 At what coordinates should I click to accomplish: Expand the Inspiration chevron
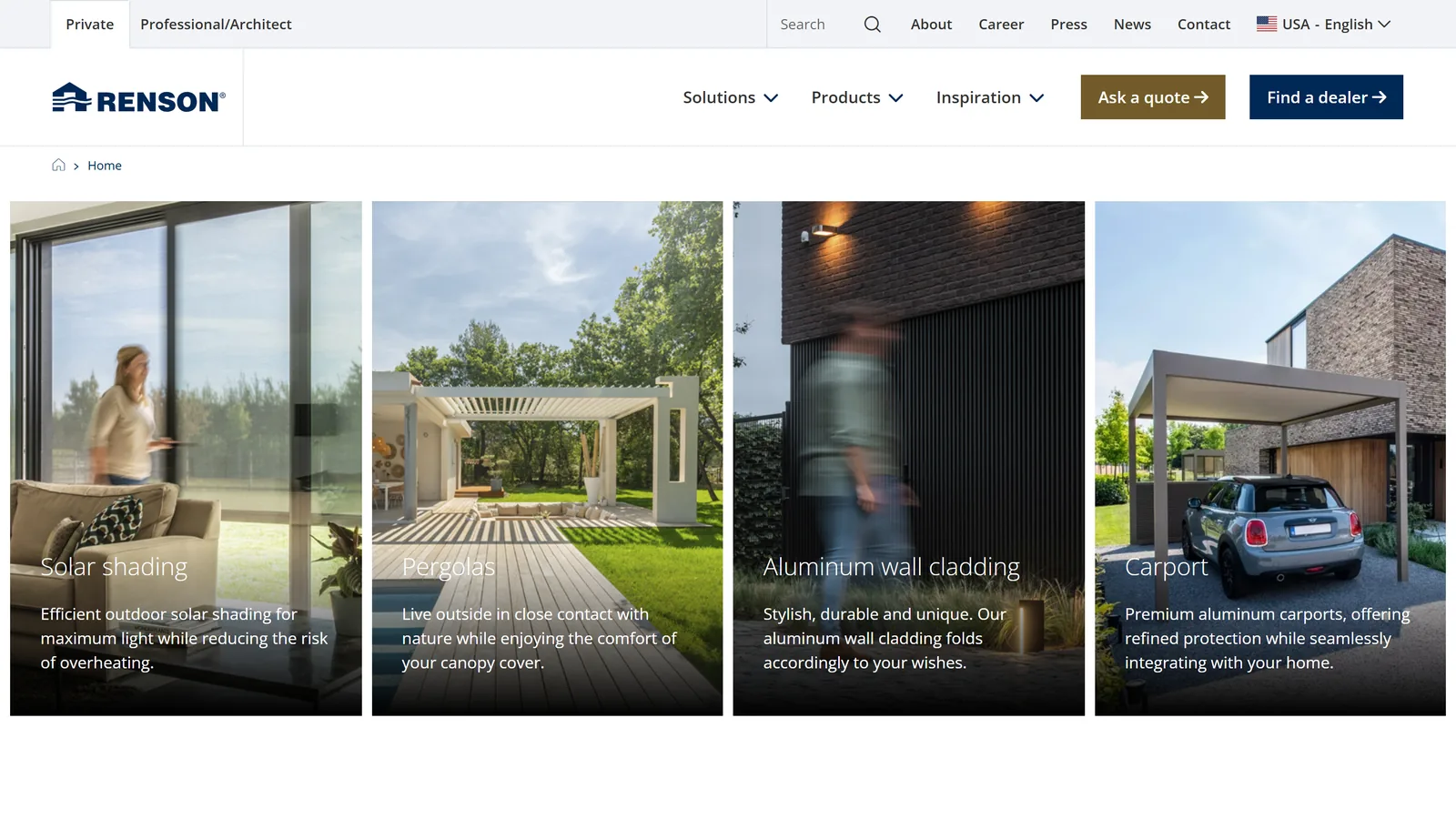pyautogui.click(x=1036, y=98)
